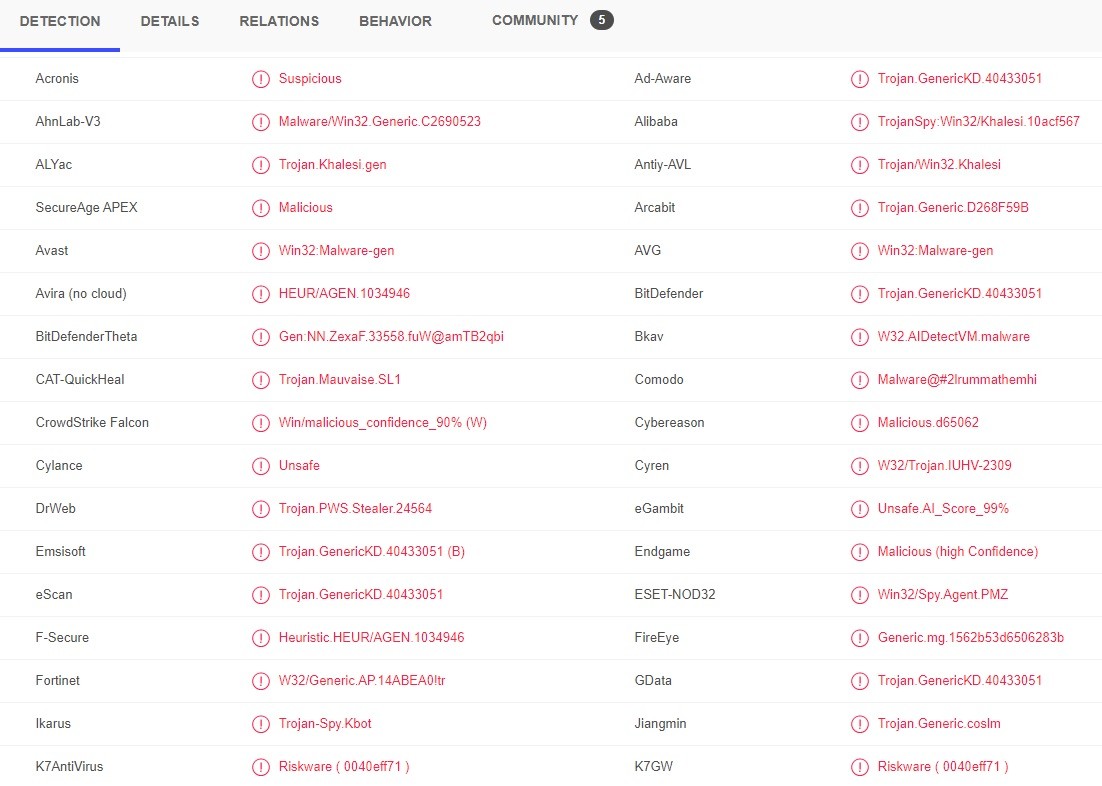Click the alert icon in the Cybereason row
The width and height of the screenshot is (1102, 786).
tap(860, 423)
